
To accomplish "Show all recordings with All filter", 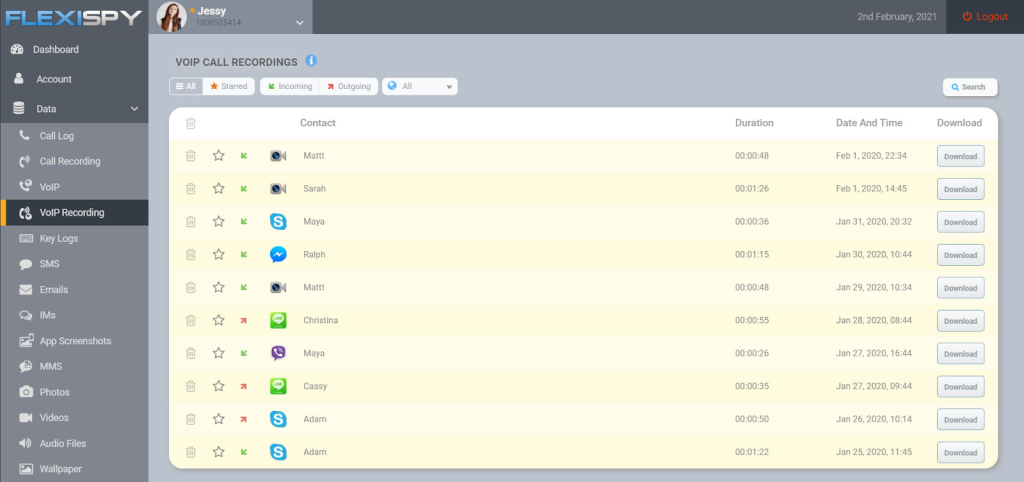I will click(x=186, y=86).
